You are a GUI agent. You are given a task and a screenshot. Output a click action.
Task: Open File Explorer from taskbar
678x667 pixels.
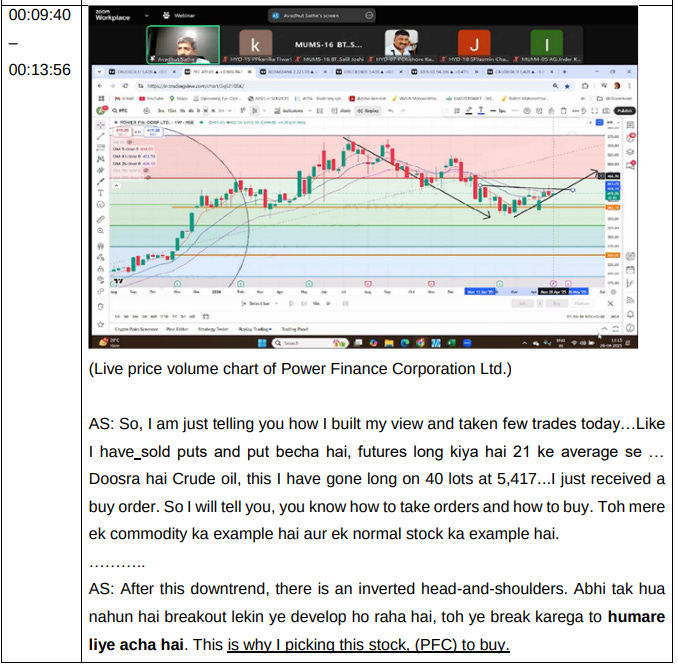[389, 343]
